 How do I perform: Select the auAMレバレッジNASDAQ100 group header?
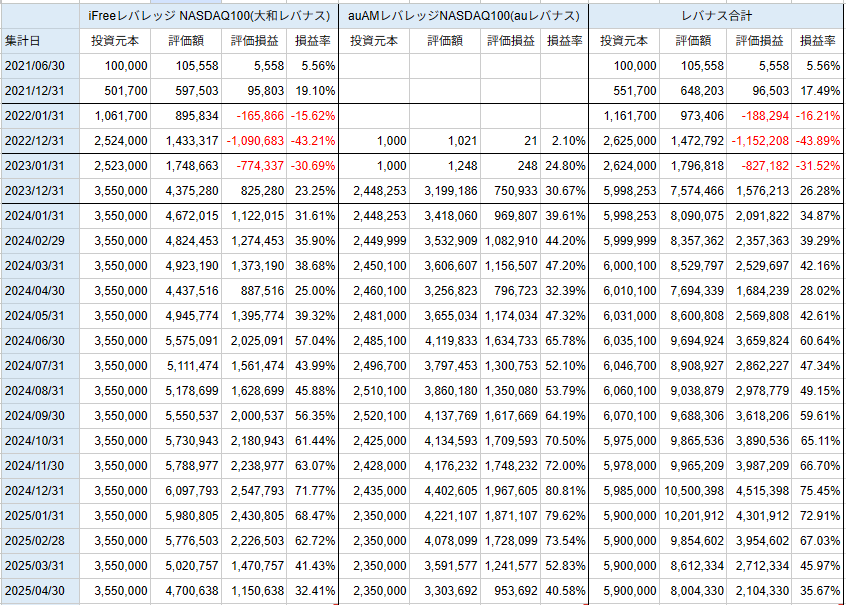click(x=463, y=16)
